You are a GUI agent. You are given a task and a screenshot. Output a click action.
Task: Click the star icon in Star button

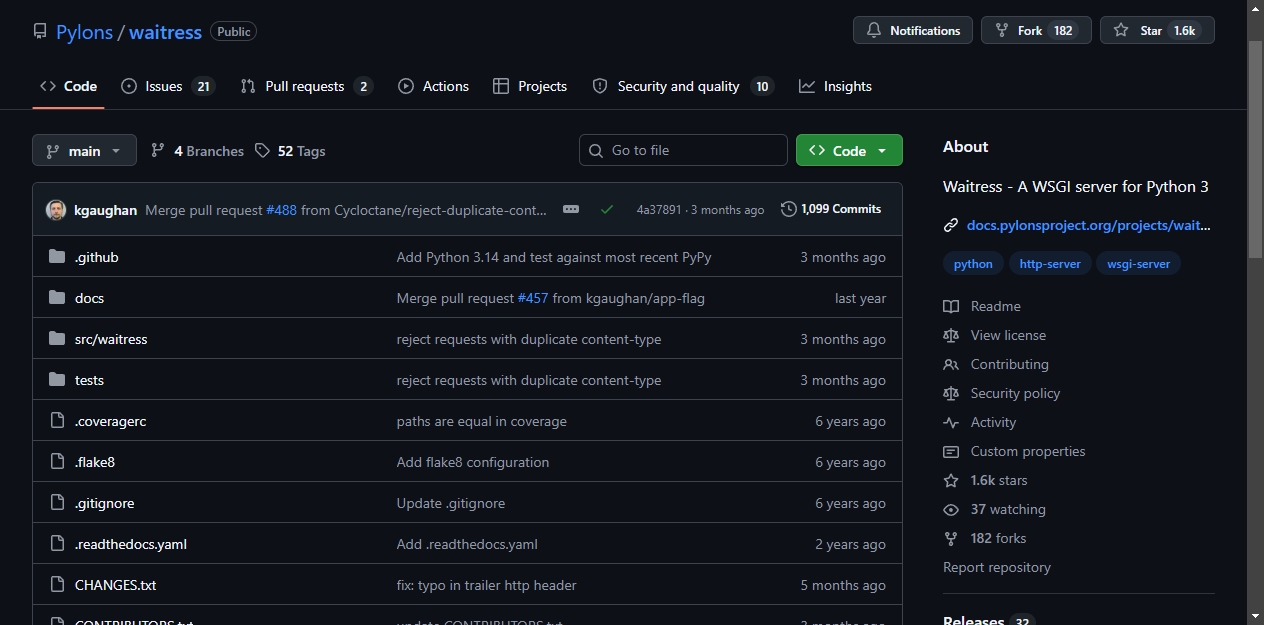click(x=1121, y=31)
